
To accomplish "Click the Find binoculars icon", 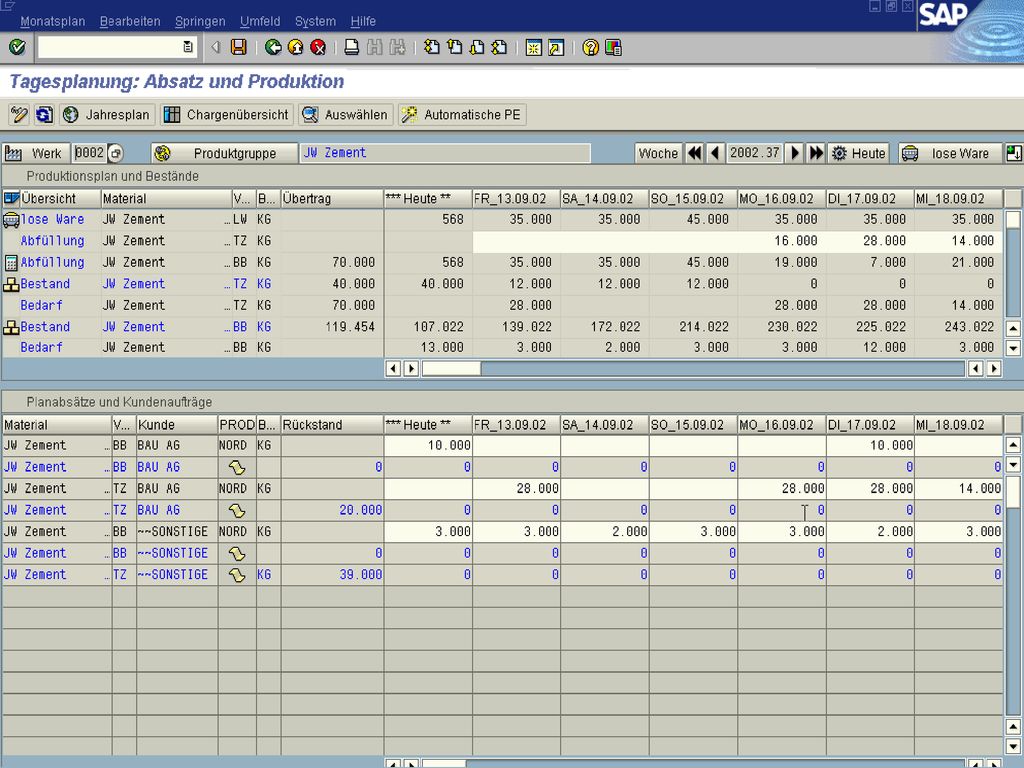I will point(374,47).
